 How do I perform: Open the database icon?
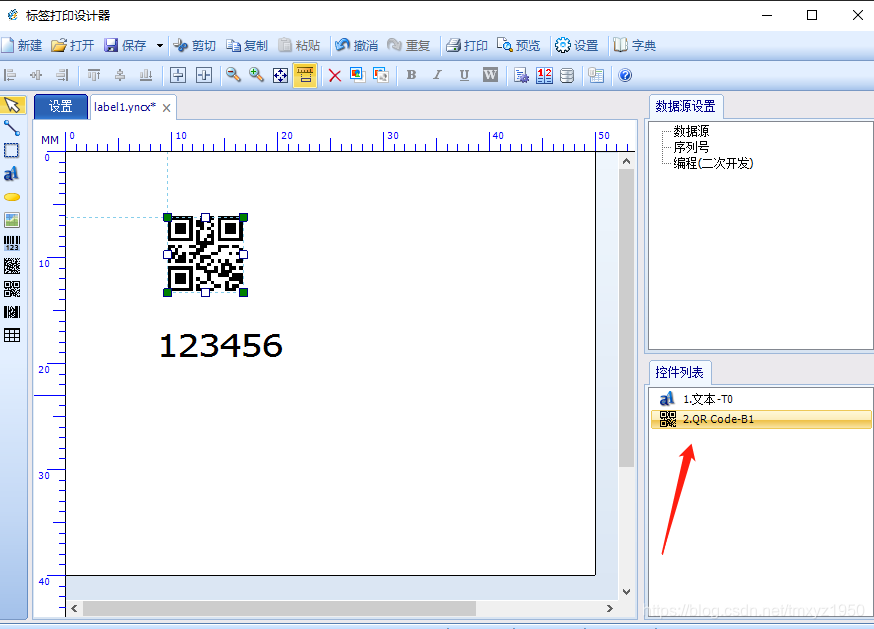pos(567,75)
